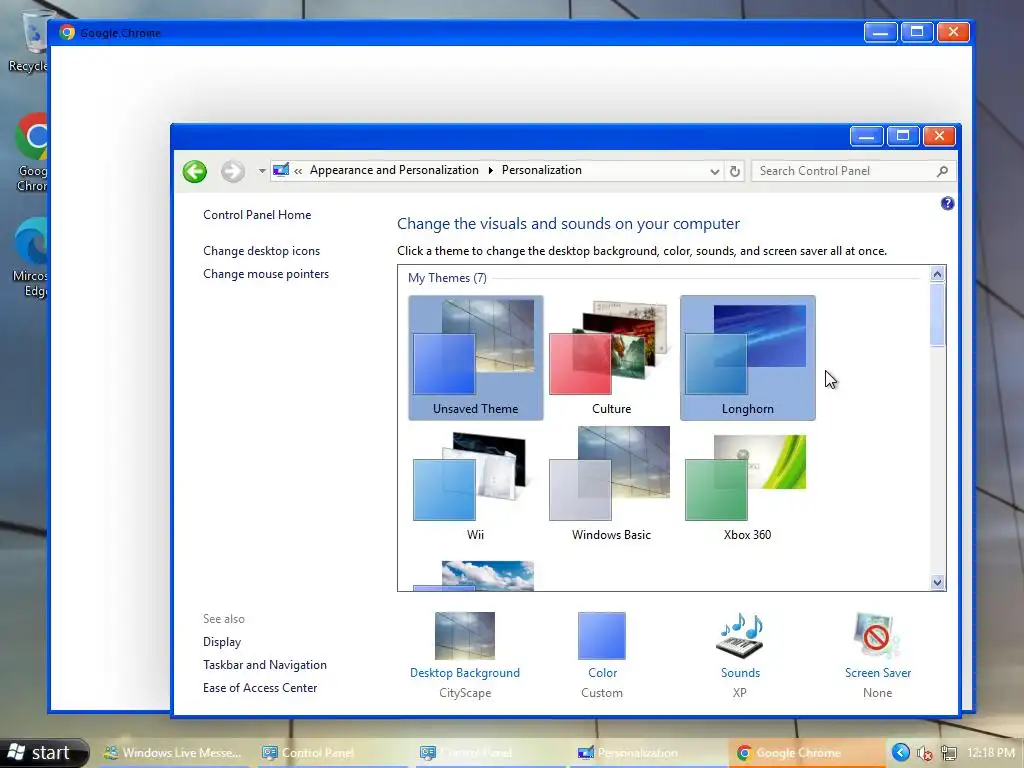
Task: Minimize the Personalization window
Action: [867, 136]
